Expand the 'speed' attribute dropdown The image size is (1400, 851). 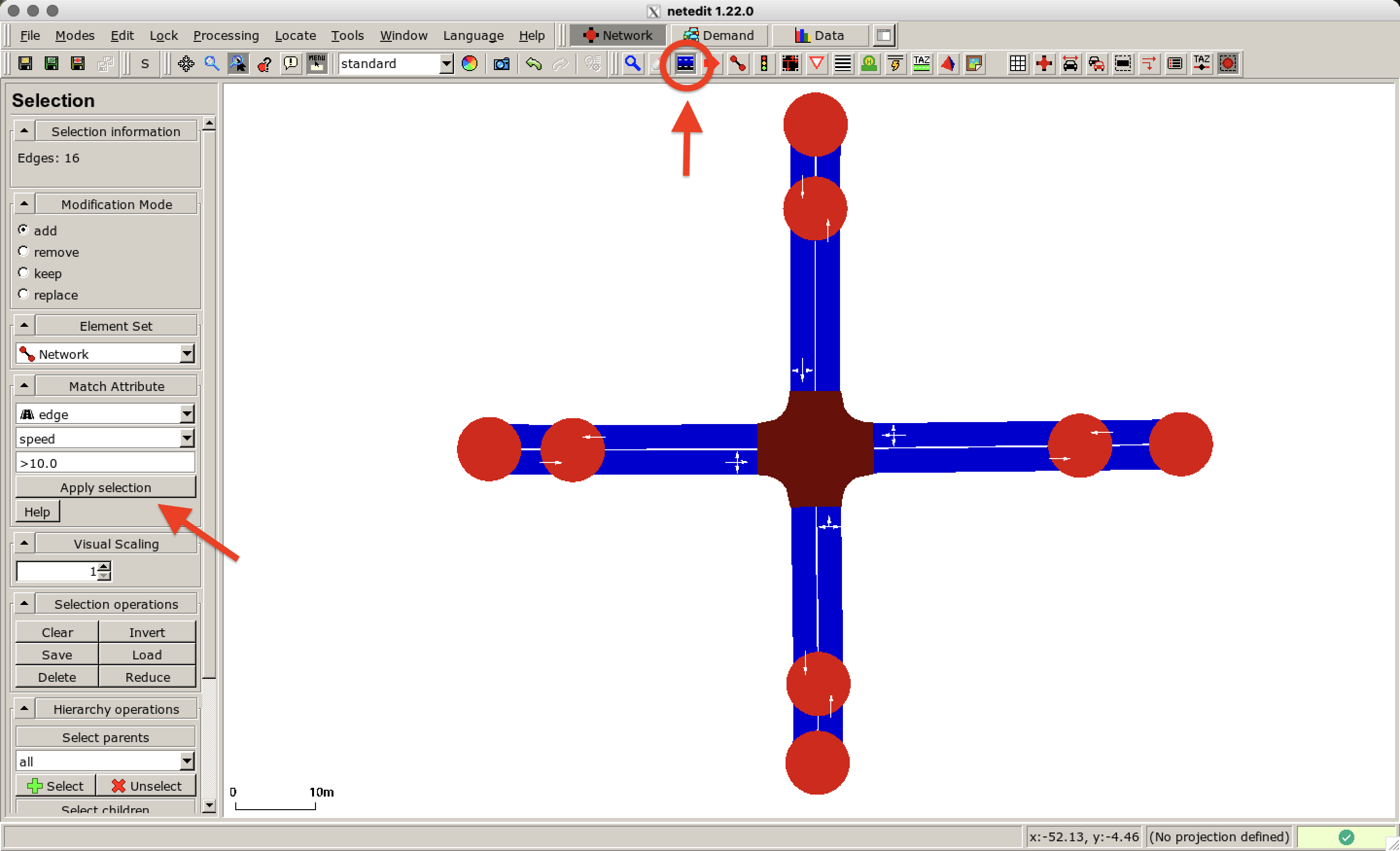tap(186, 438)
